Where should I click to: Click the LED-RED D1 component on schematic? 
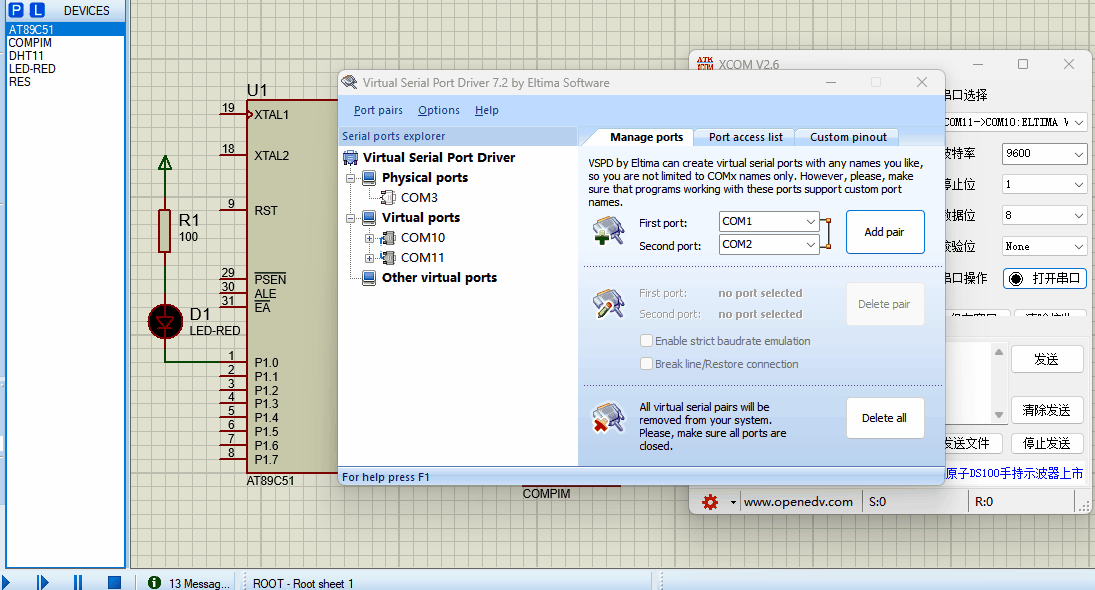click(x=166, y=322)
